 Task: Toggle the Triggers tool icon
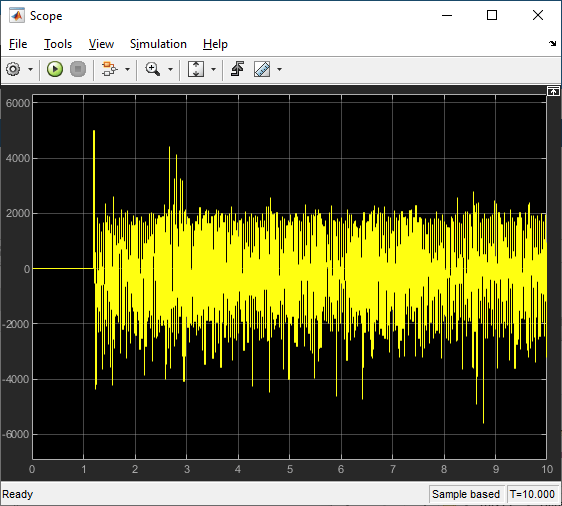[237, 69]
